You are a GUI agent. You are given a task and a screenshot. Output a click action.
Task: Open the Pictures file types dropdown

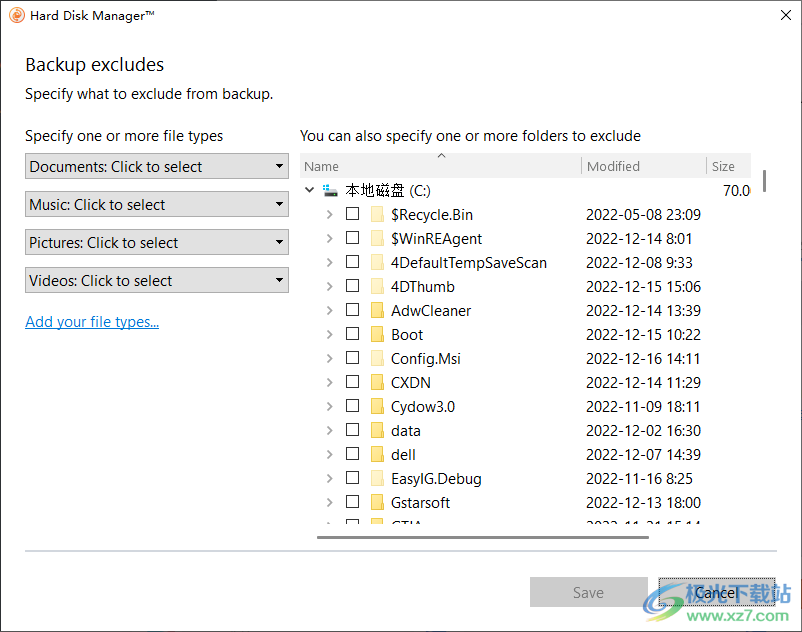[x=157, y=242]
